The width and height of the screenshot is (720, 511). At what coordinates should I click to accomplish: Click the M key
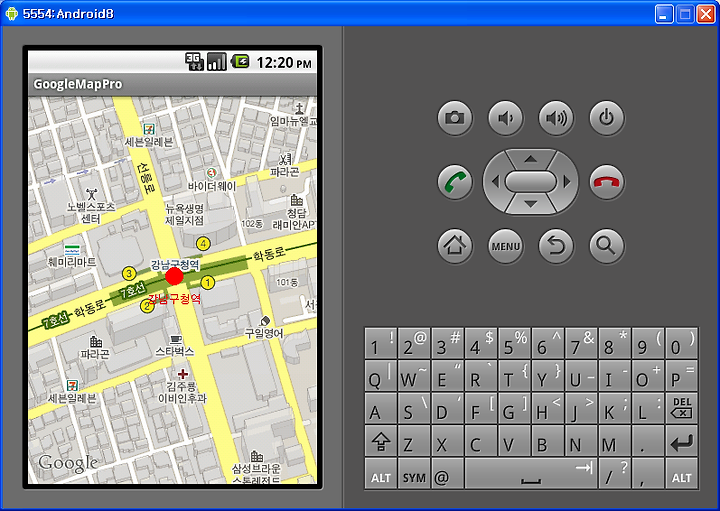pyautogui.click(x=615, y=440)
